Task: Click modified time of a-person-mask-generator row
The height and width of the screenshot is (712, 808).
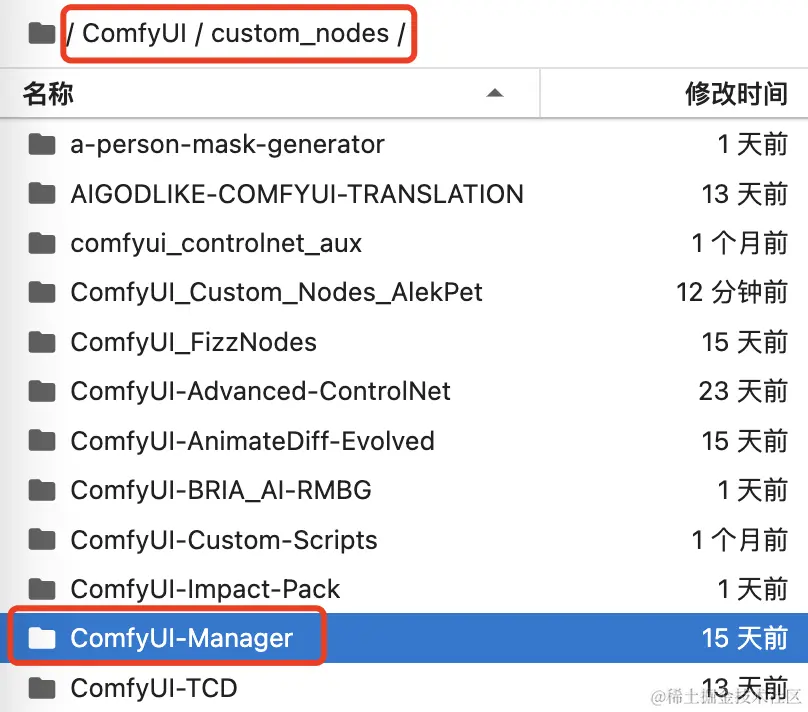Action: pyautogui.click(x=753, y=144)
